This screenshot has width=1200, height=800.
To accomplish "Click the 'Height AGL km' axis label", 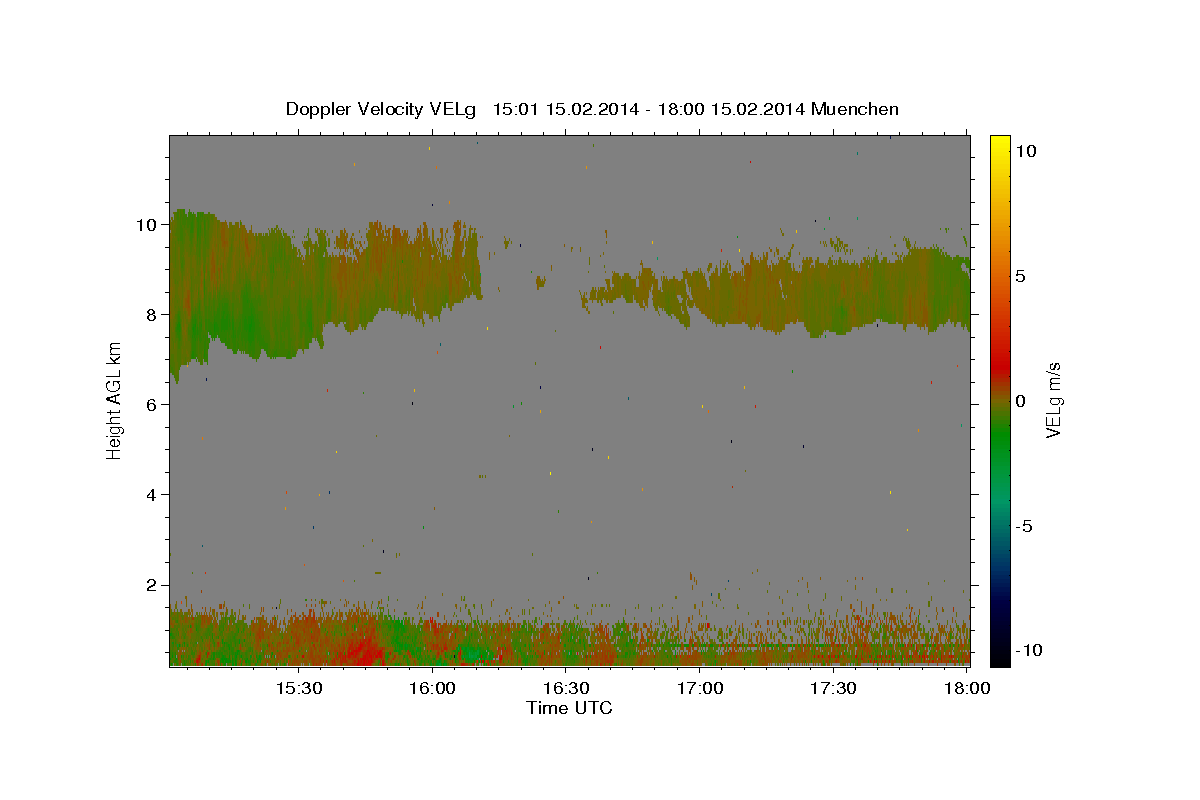I will coord(114,400).
